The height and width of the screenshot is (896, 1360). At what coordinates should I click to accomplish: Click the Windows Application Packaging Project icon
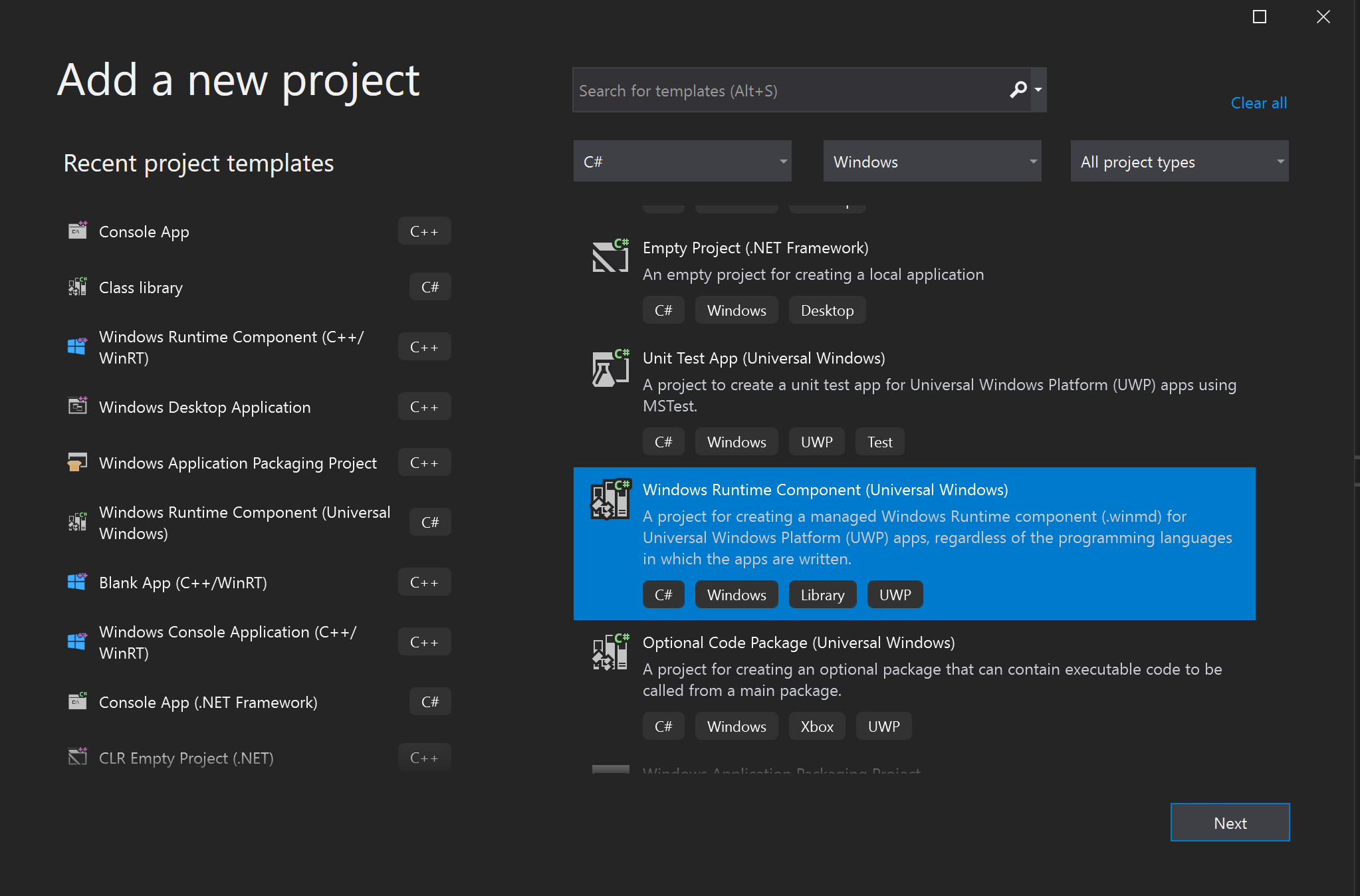pyautogui.click(x=78, y=463)
